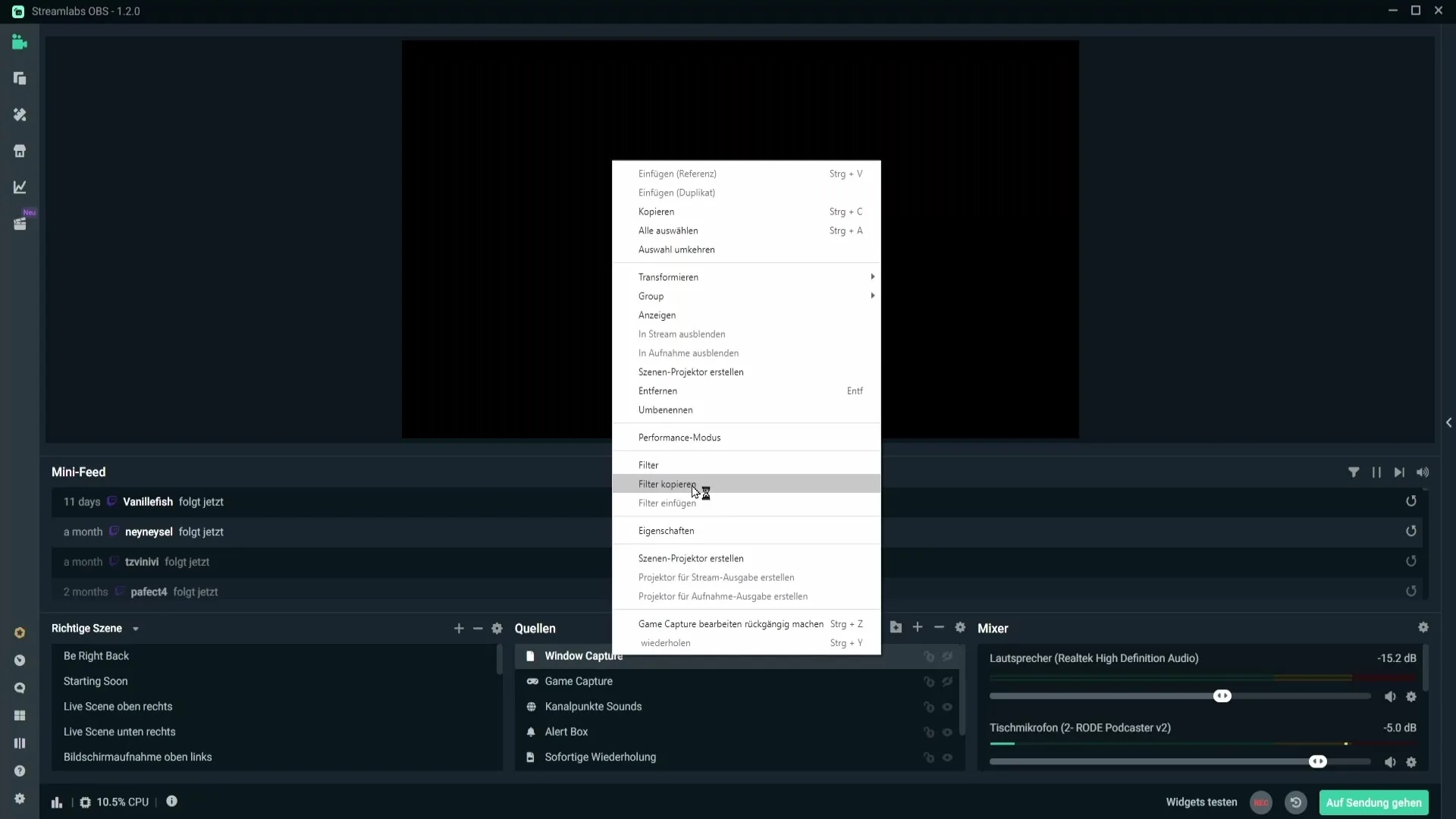Pause the Mini-Feed alert queue
This screenshot has width=1456, height=819.
(x=1376, y=472)
